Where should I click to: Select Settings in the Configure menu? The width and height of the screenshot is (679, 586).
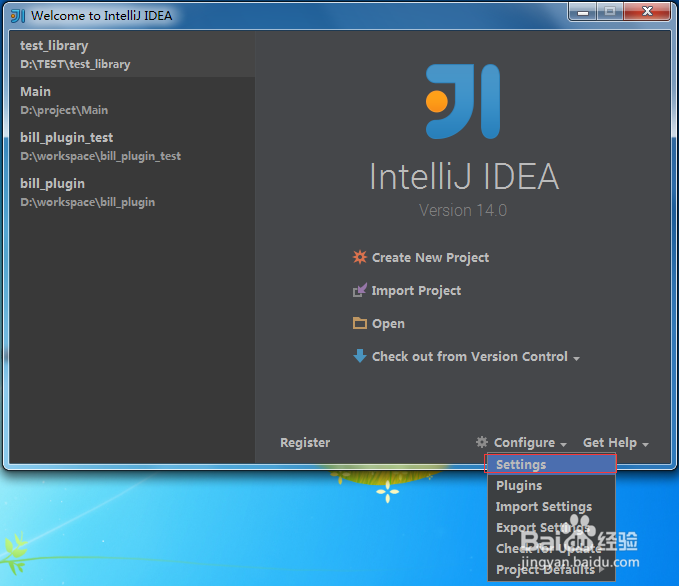point(550,464)
